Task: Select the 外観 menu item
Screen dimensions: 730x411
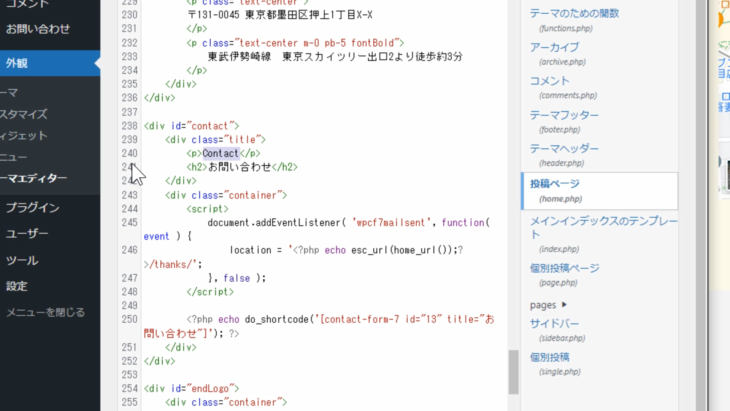Action: point(50,63)
